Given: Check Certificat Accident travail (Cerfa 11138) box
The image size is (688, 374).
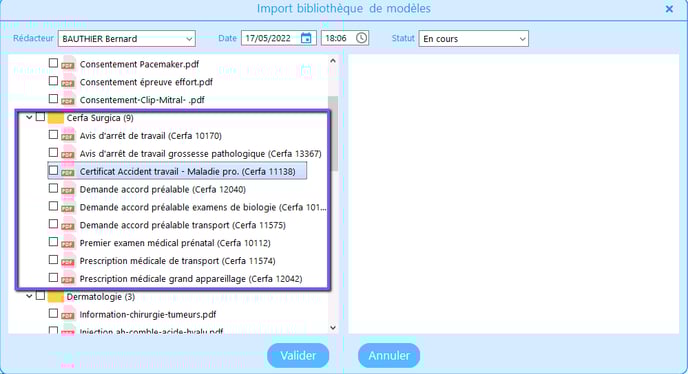Looking at the screenshot, I should (53, 170).
